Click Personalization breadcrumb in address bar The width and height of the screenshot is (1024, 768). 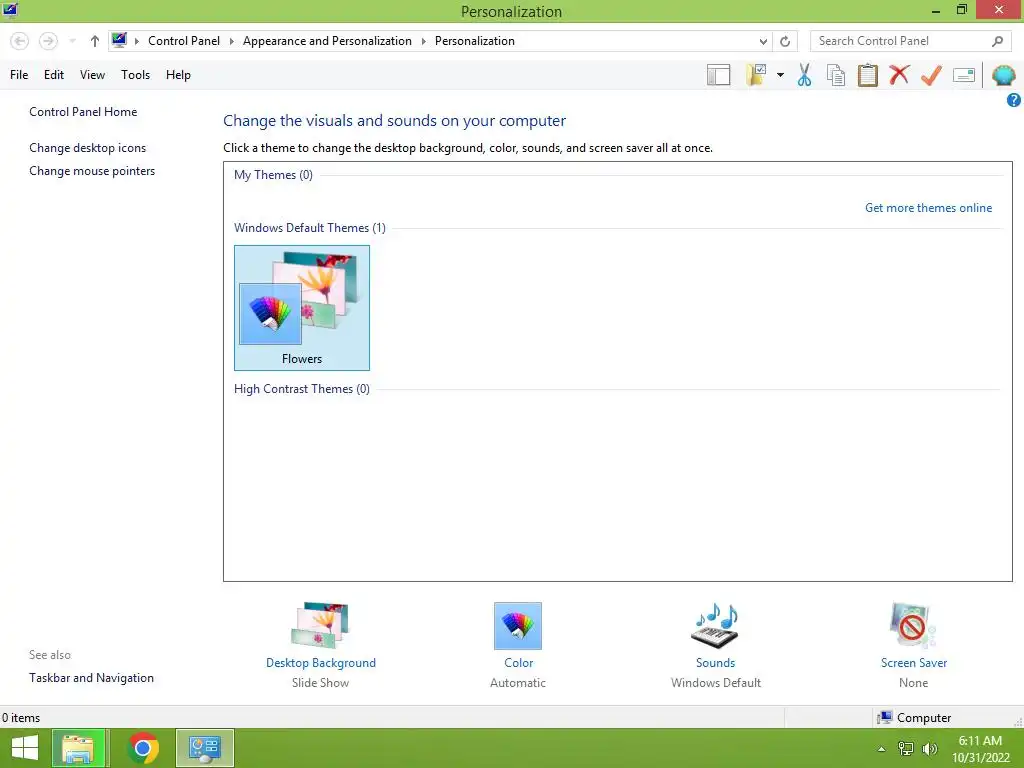tap(475, 41)
